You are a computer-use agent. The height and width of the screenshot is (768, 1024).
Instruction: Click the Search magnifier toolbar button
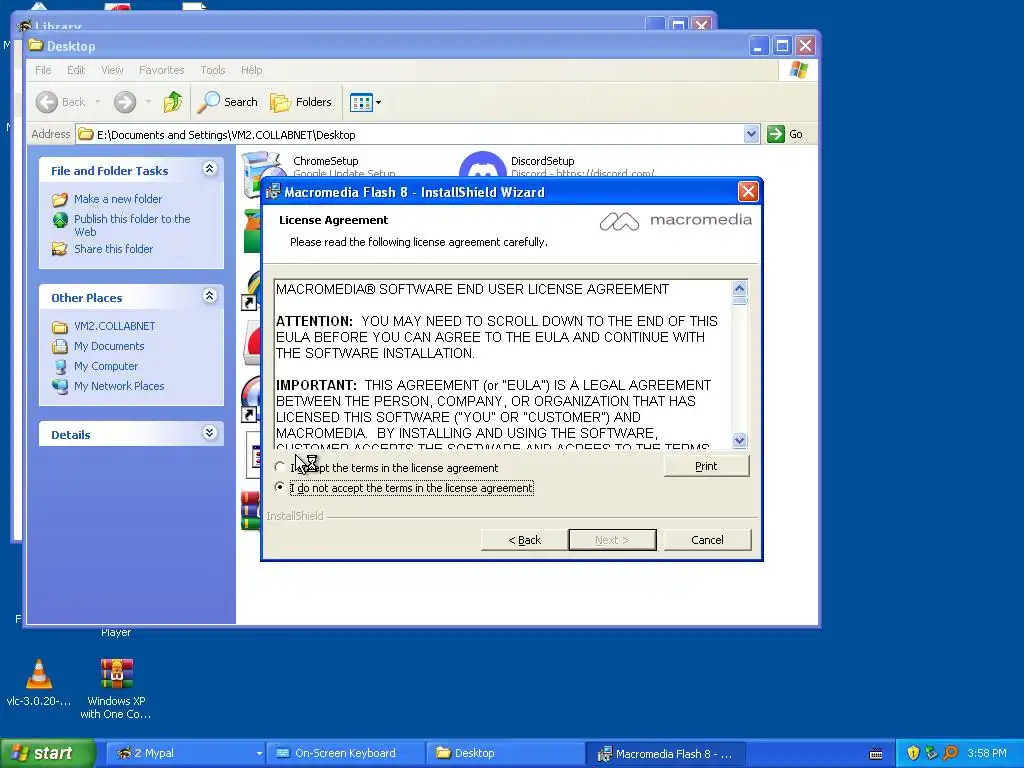coord(227,102)
